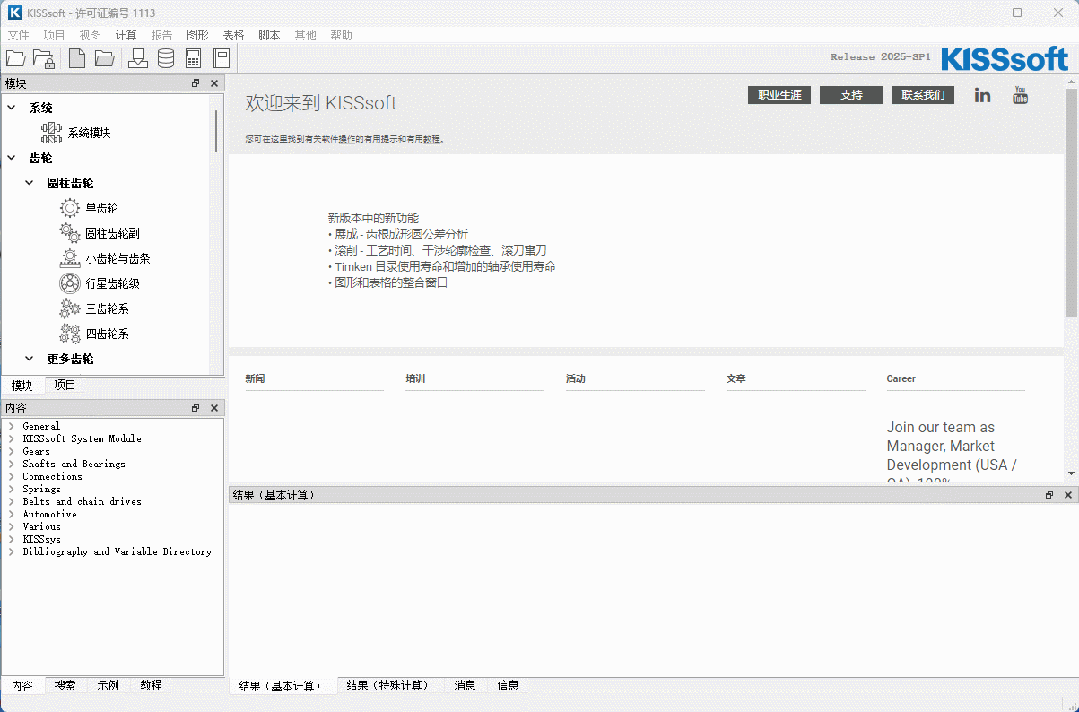Image resolution: width=1079 pixels, height=712 pixels.
Task: Close the 内容 panel
Action: [x=214, y=408]
